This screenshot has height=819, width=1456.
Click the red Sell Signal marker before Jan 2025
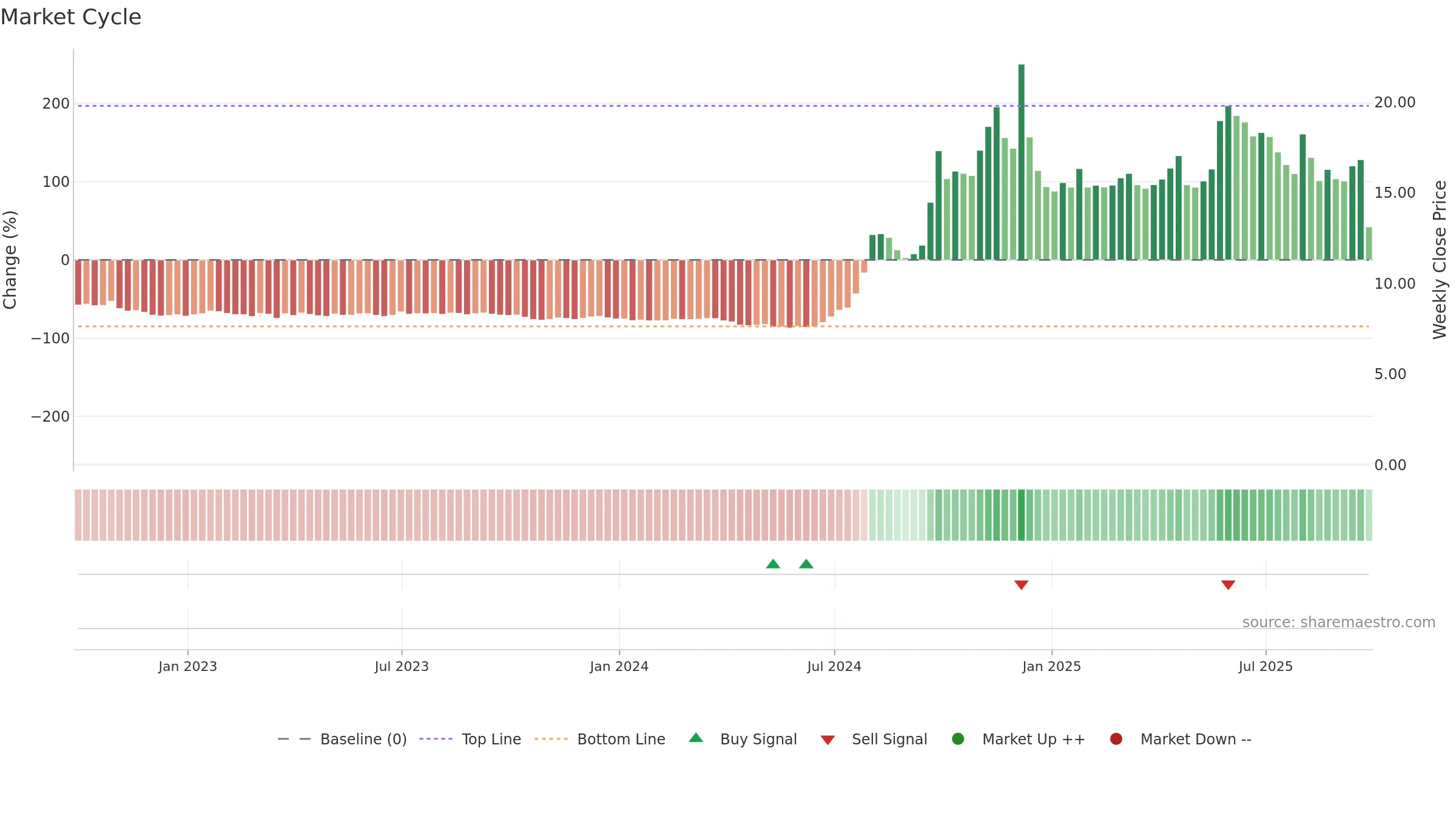click(1022, 585)
